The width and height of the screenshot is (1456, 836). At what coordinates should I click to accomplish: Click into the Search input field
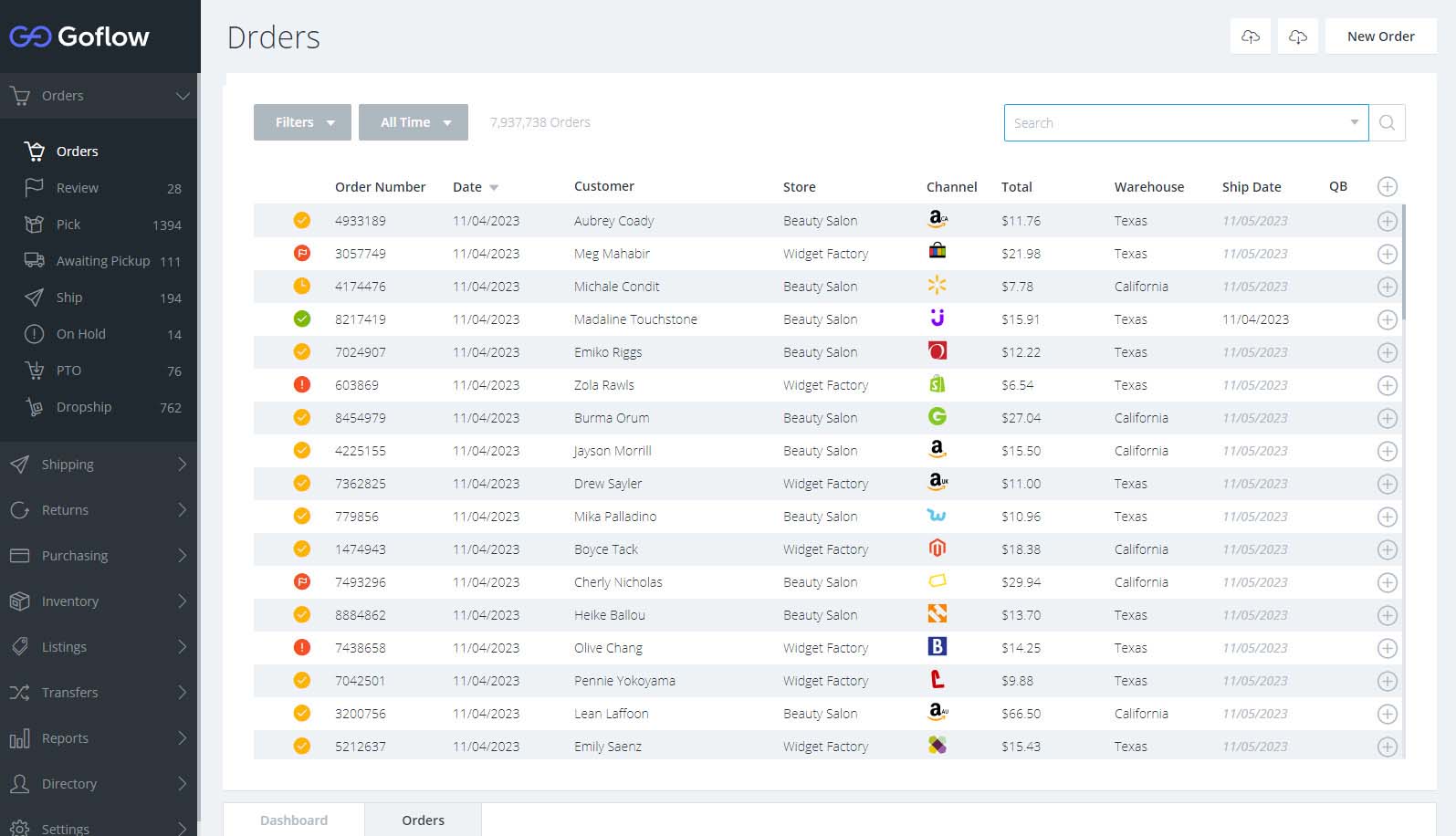click(x=1173, y=123)
